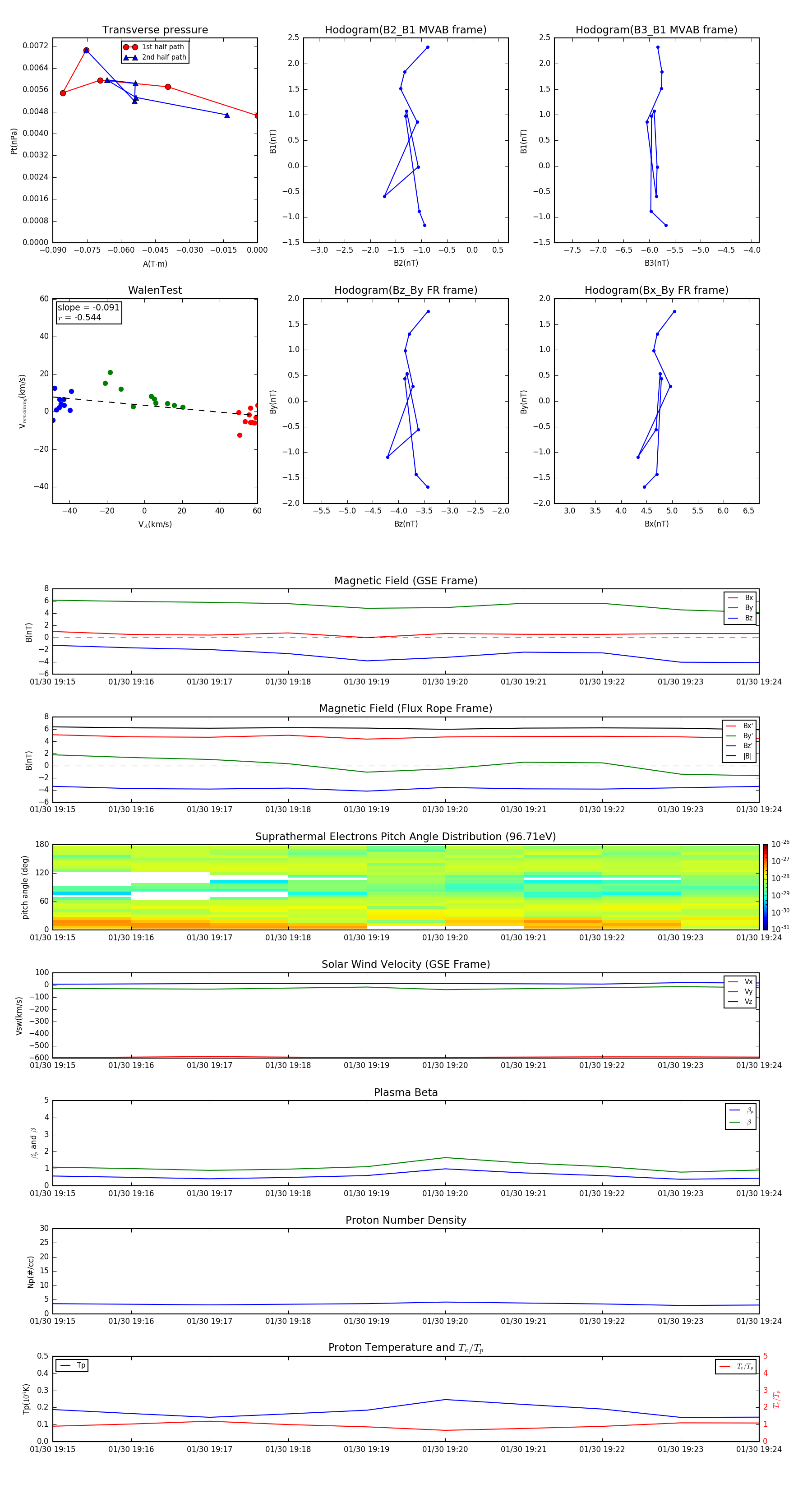The image size is (812, 1489).
Task: Click the "Bx(nT)" hodogram x-axis label
Action: point(656,524)
